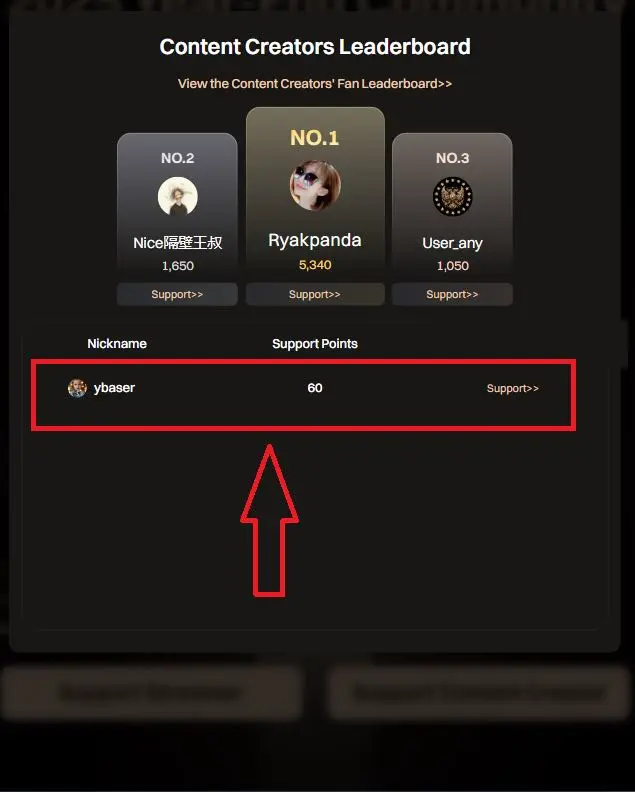
Task: Click User_any's emblem avatar
Action: (453, 196)
